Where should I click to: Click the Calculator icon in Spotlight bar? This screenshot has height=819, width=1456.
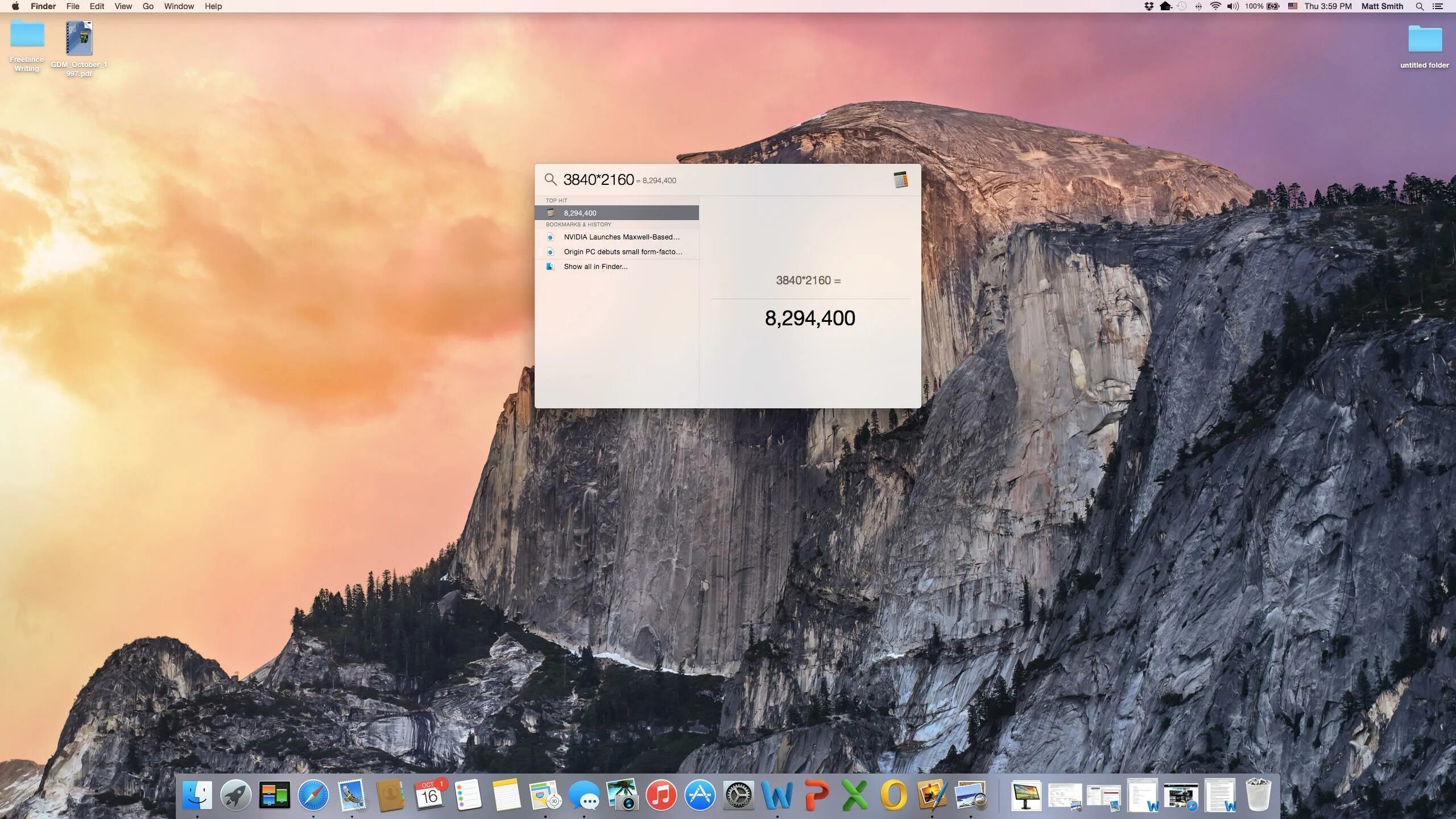tap(900, 180)
